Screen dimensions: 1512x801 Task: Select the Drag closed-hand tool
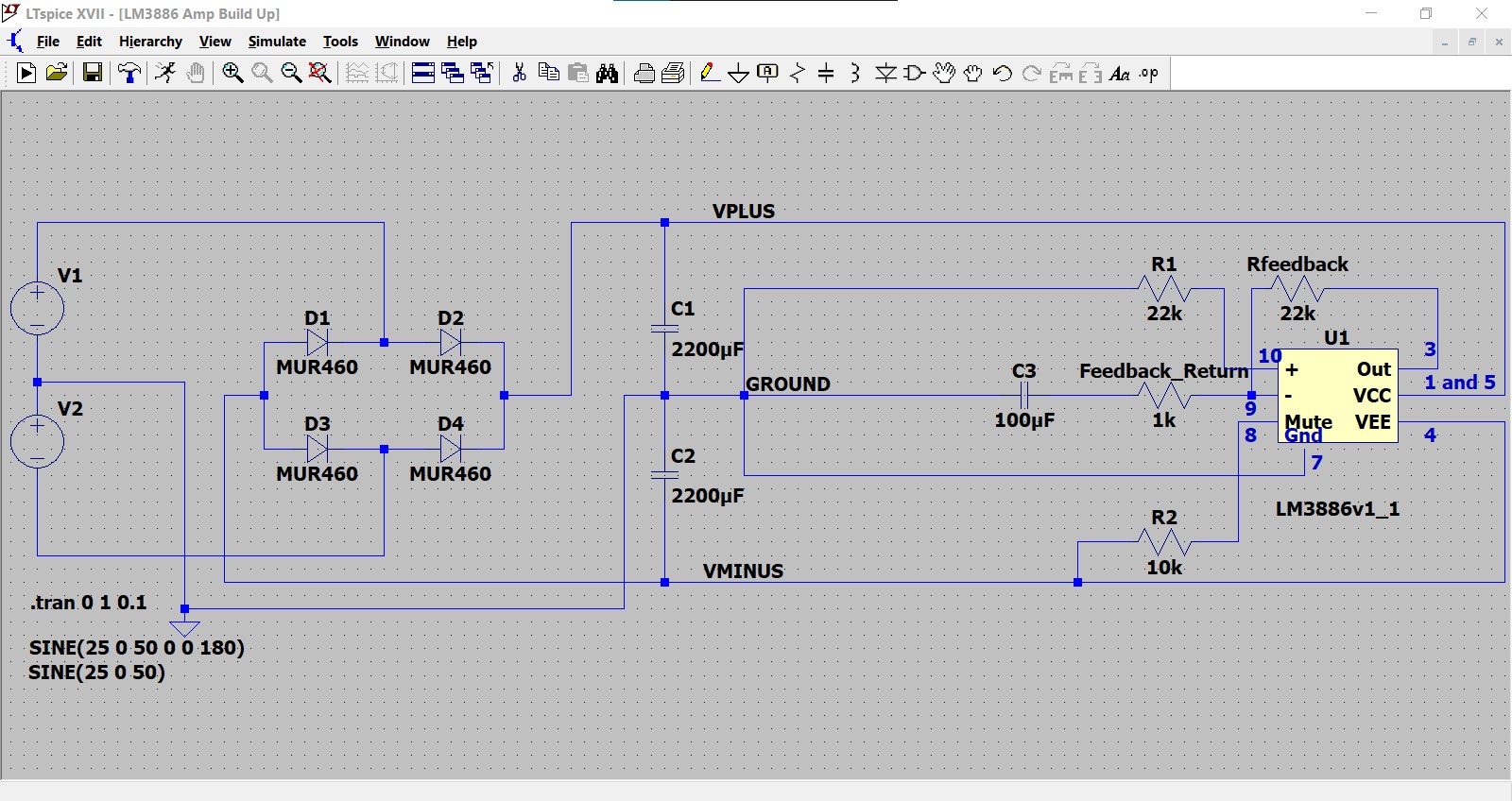(x=972, y=73)
